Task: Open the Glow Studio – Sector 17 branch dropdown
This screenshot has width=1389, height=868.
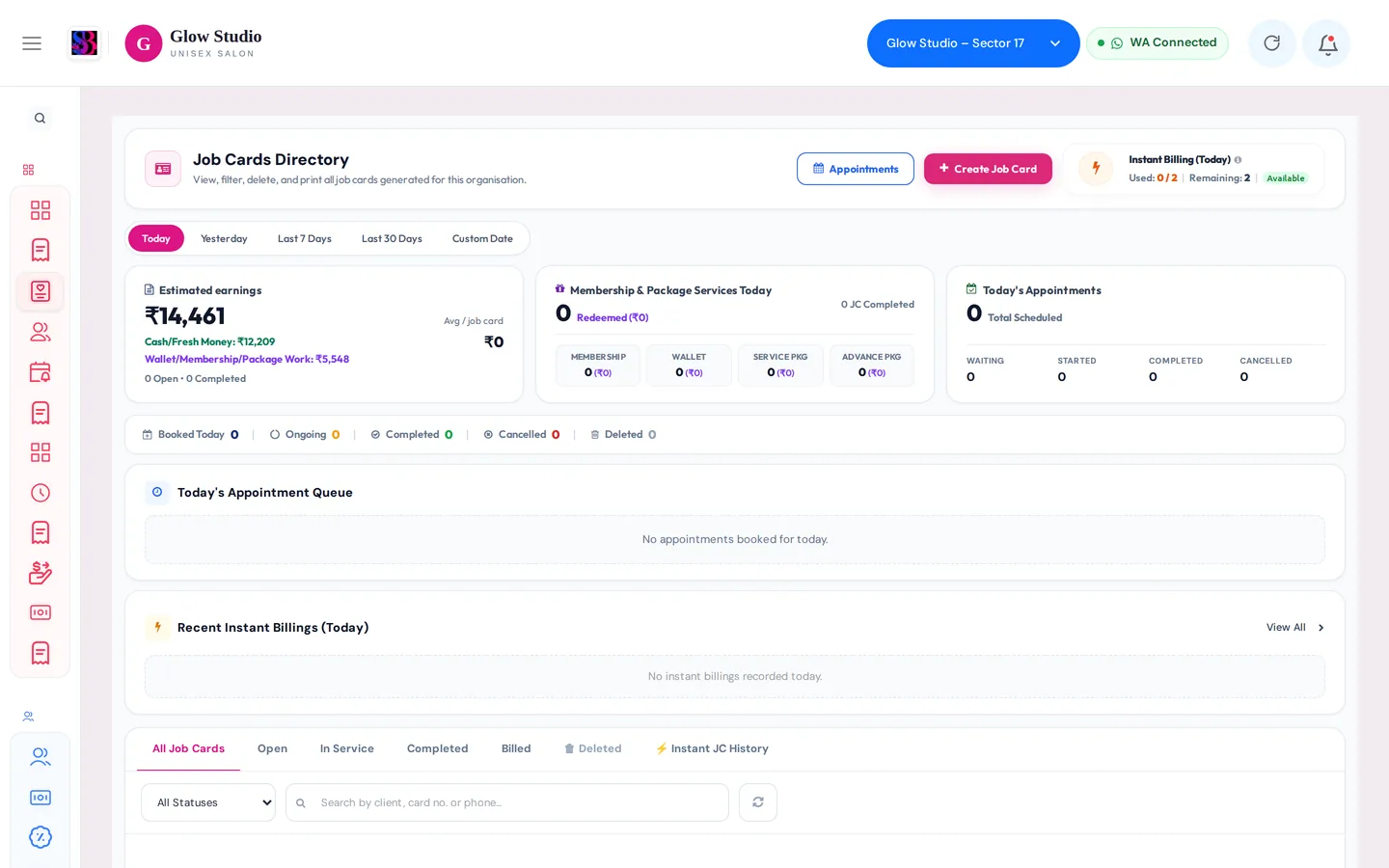Action: (973, 43)
